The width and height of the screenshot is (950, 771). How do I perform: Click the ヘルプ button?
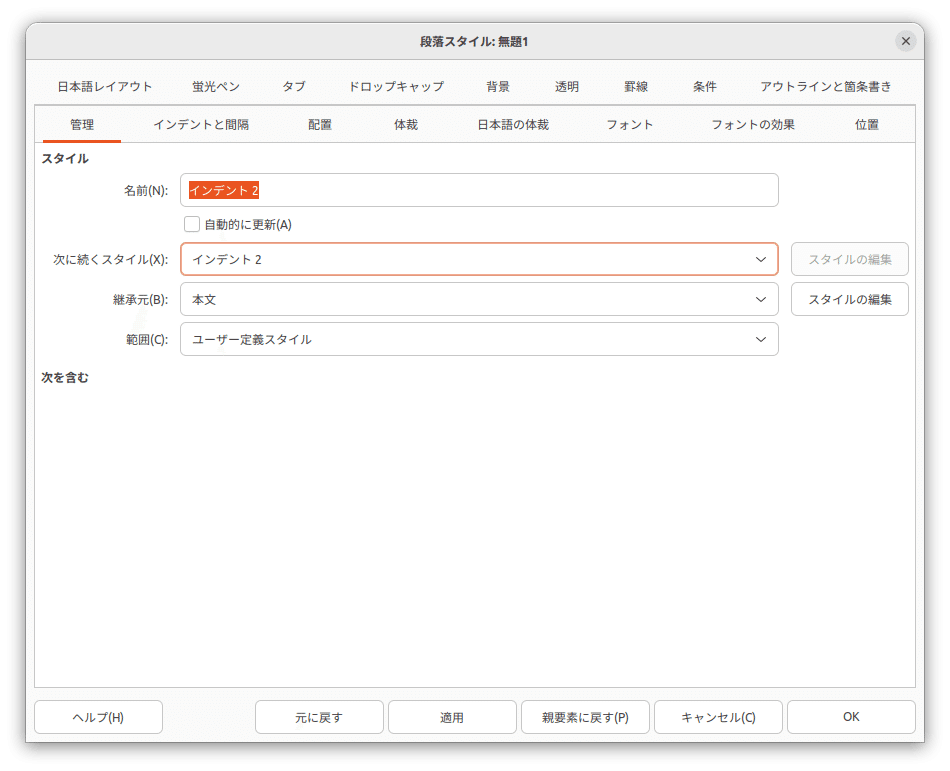(98, 717)
